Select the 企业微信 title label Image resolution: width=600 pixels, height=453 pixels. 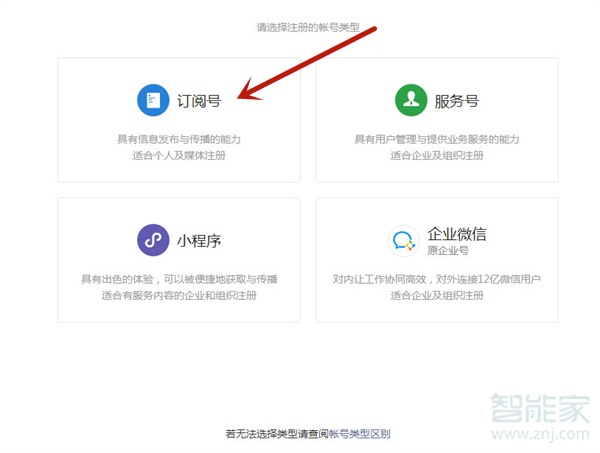[457, 235]
